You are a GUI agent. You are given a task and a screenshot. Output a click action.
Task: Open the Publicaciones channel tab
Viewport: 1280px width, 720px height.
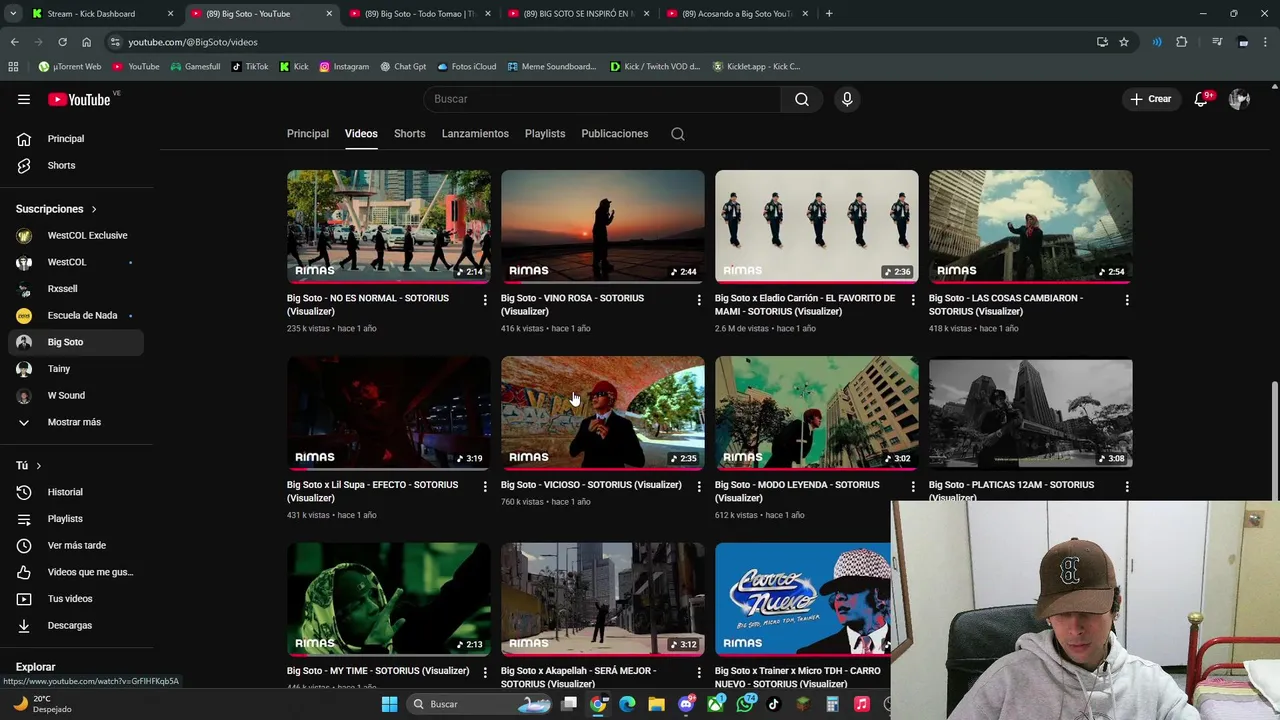pos(615,134)
